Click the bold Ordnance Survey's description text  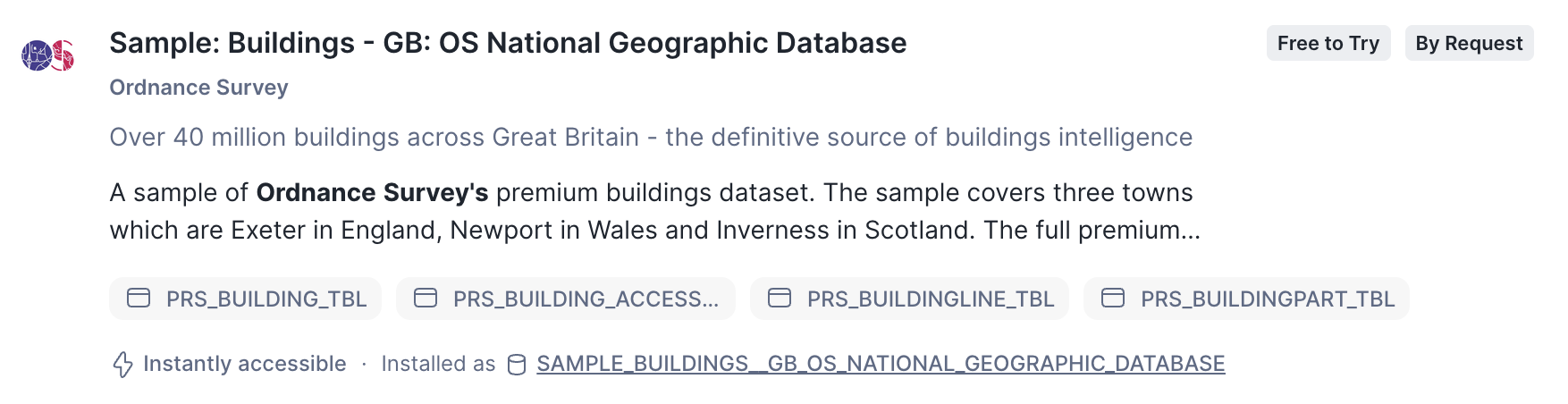(x=372, y=193)
